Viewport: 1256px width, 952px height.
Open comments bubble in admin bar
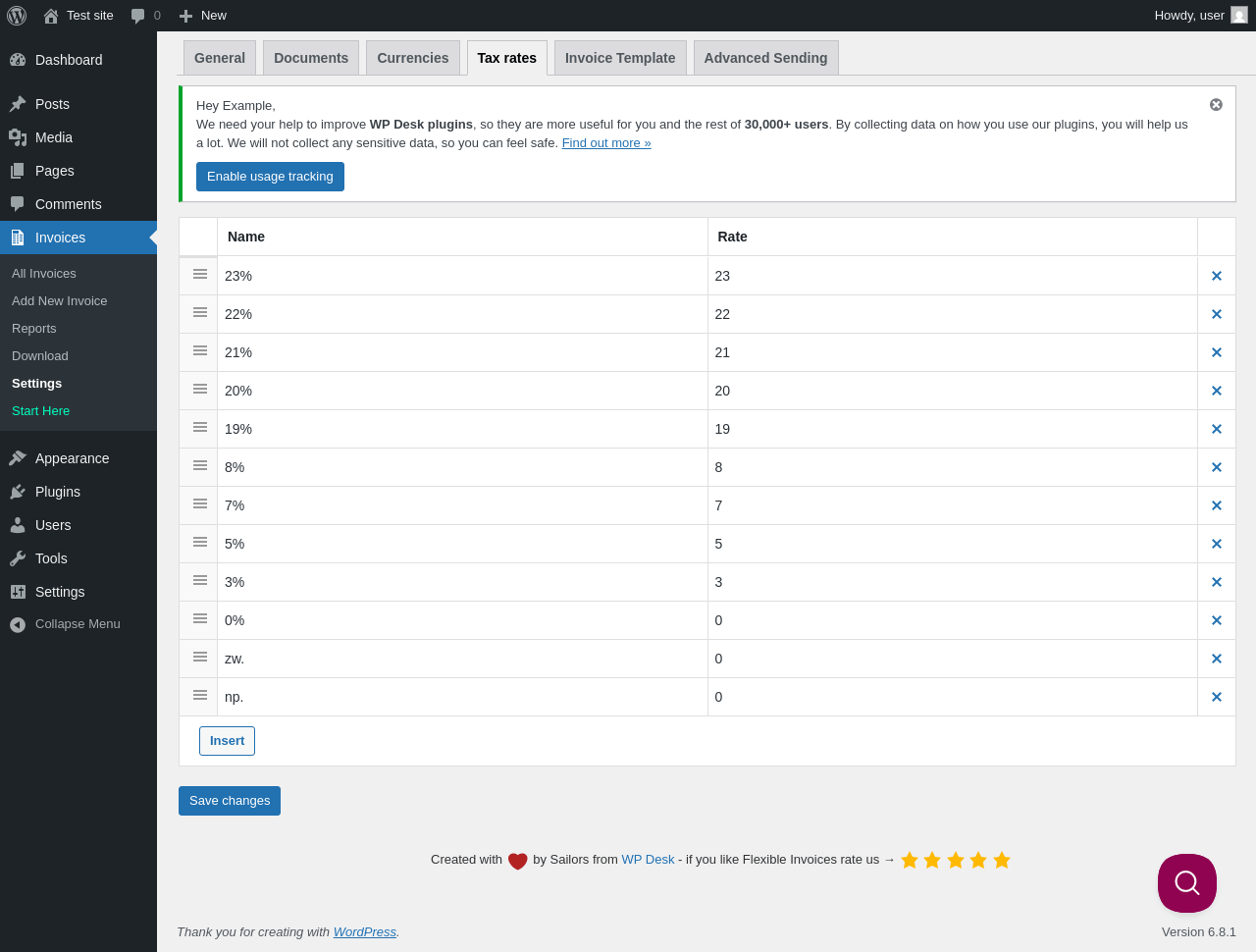[145, 16]
